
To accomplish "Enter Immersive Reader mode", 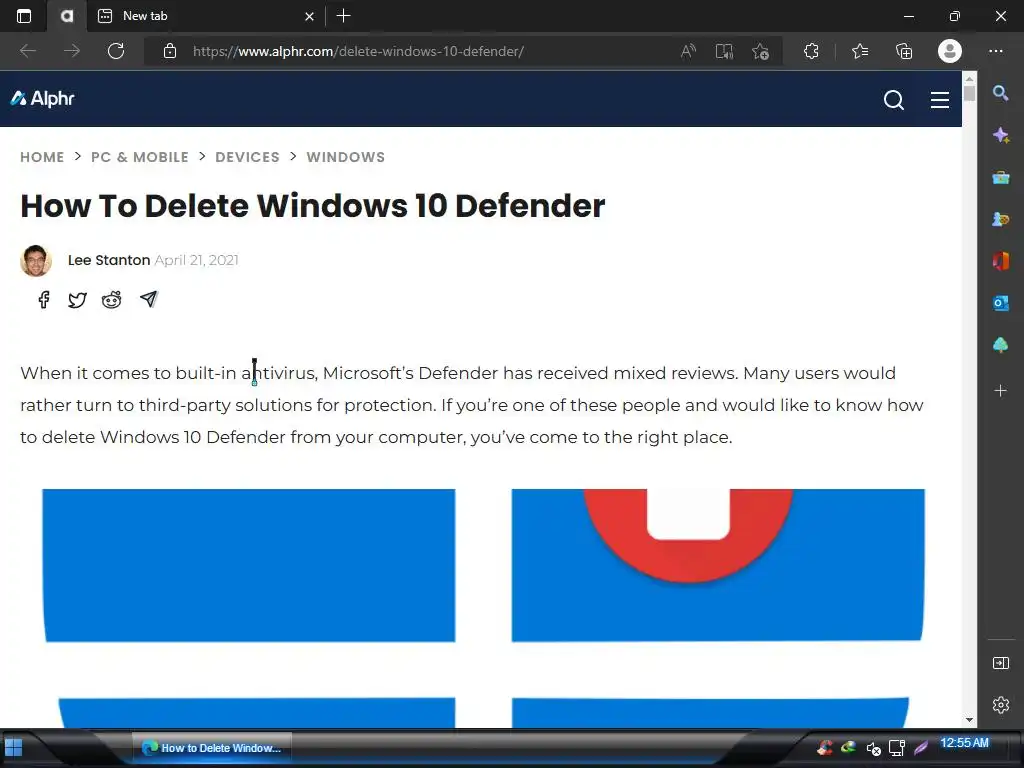I will (x=724, y=51).
